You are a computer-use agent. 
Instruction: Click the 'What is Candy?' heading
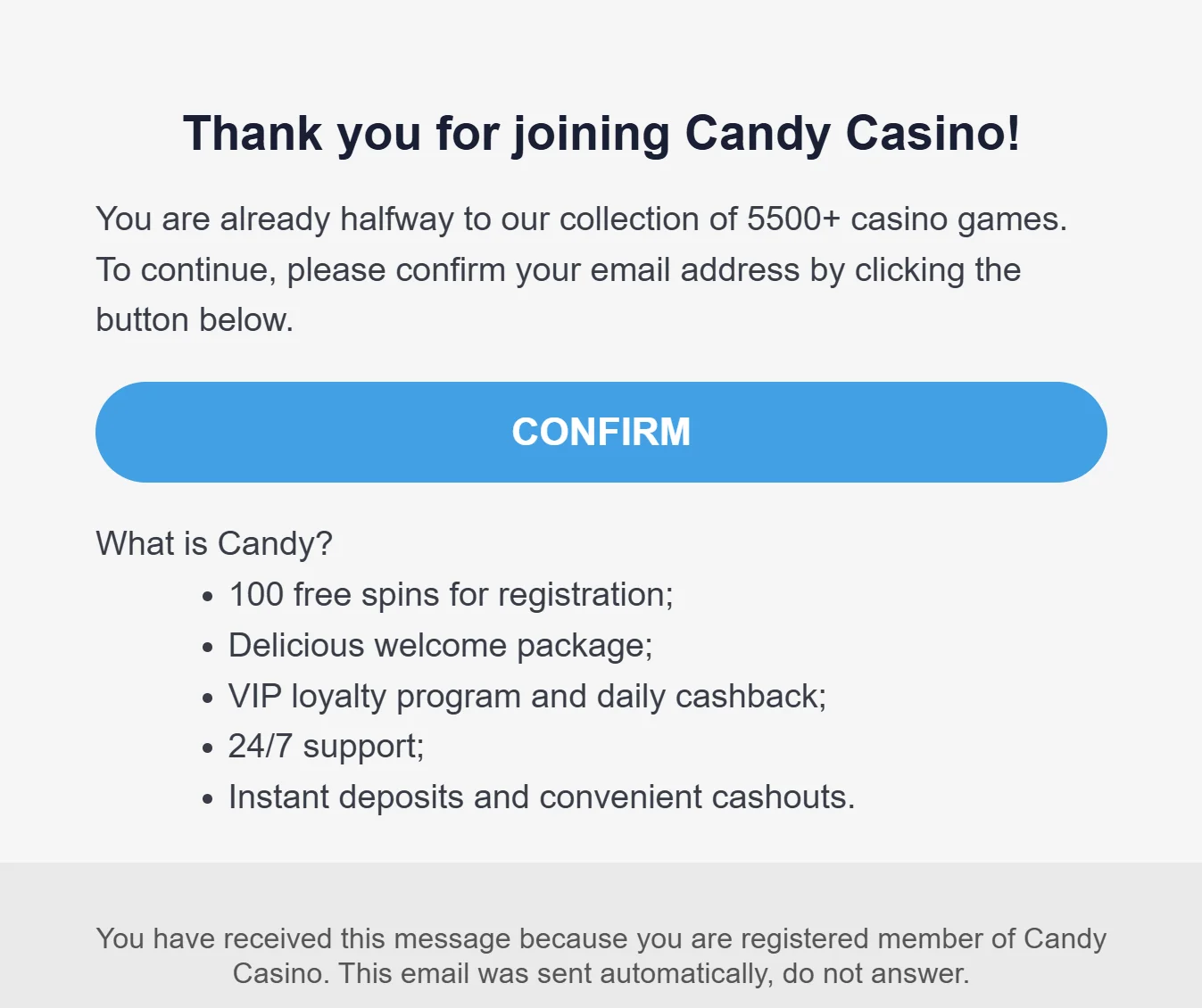click(212, 543)
